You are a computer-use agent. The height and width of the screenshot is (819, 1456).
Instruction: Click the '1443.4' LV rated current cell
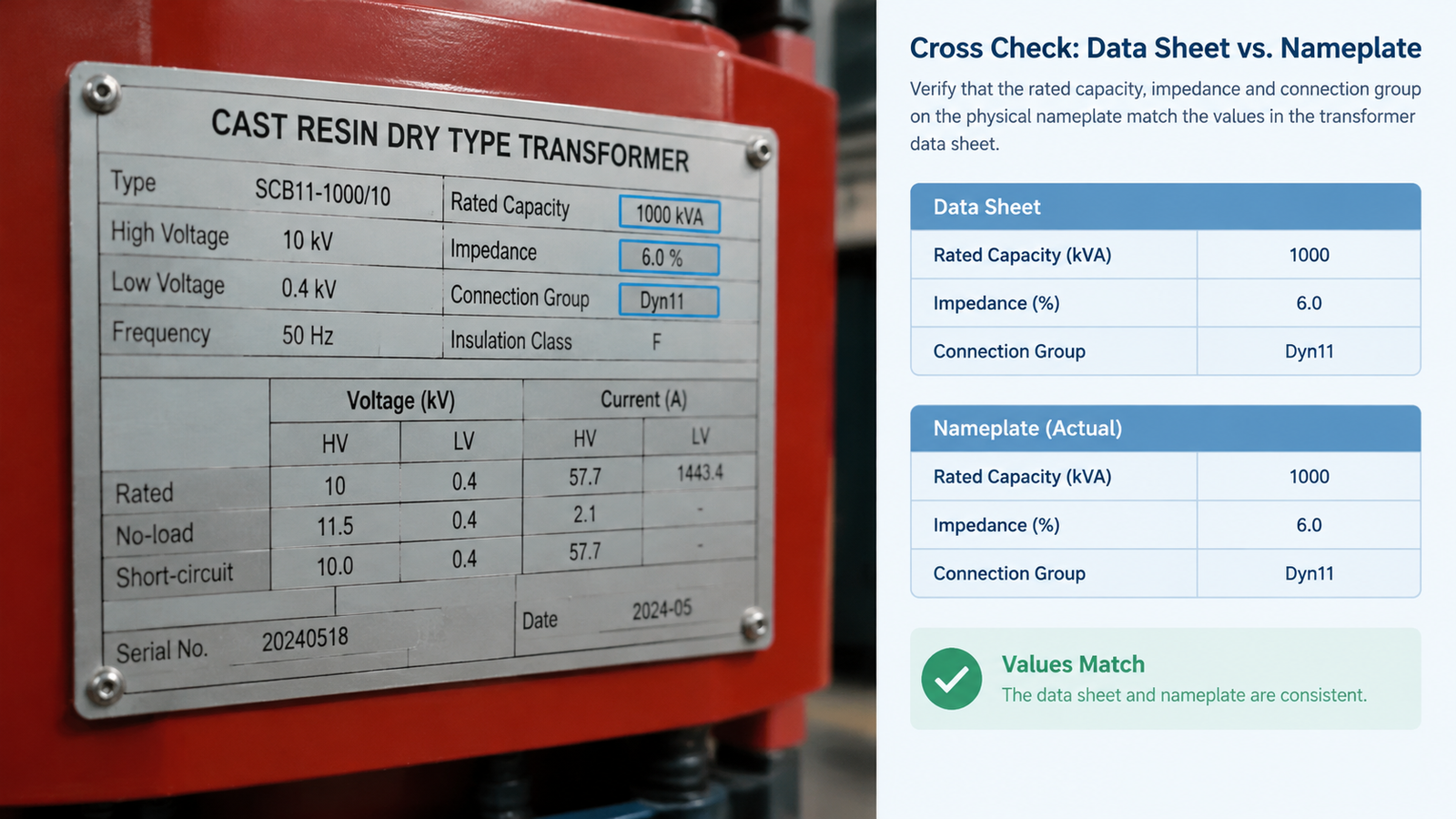(x=700, y=472)
